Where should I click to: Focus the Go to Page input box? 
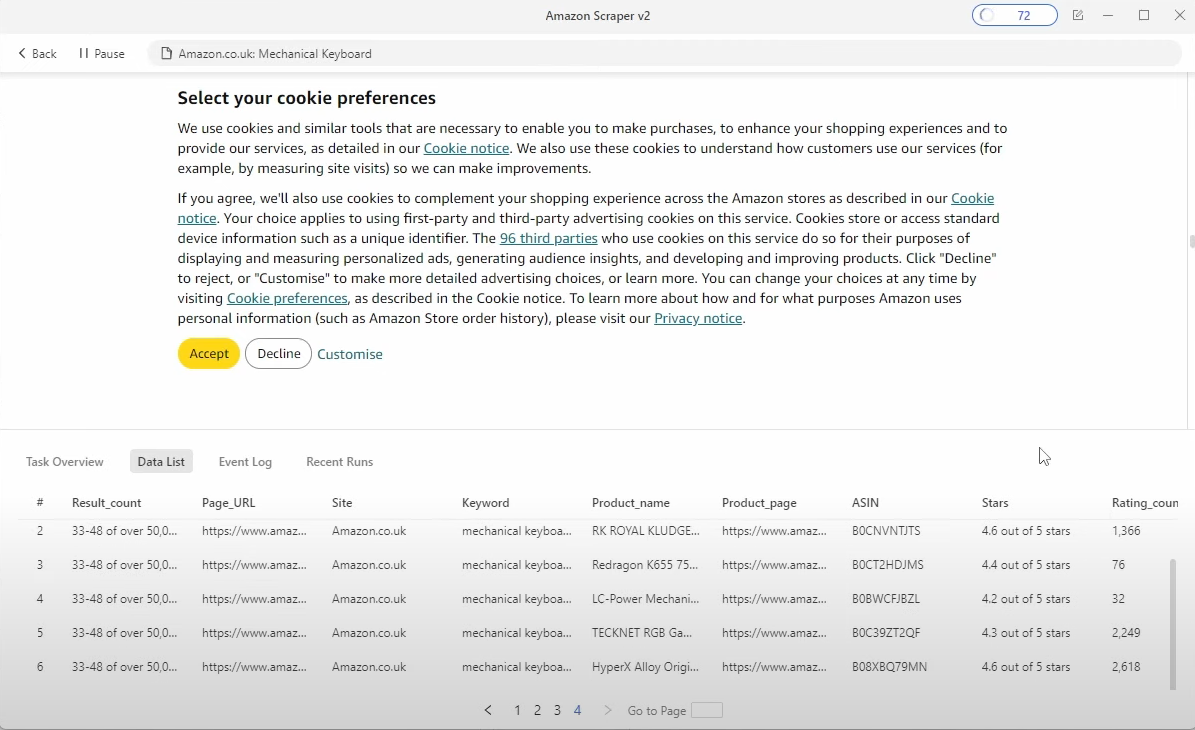706,710
